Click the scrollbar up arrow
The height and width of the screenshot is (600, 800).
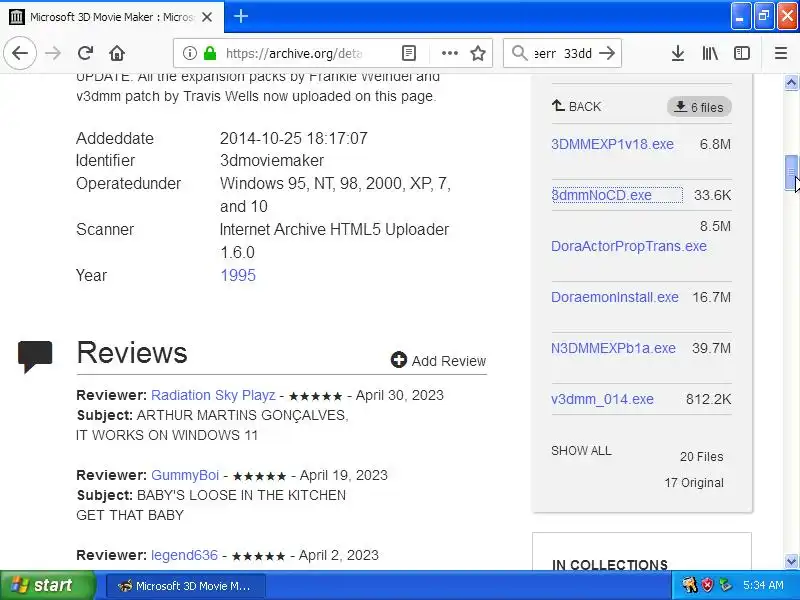coord(791,82)
